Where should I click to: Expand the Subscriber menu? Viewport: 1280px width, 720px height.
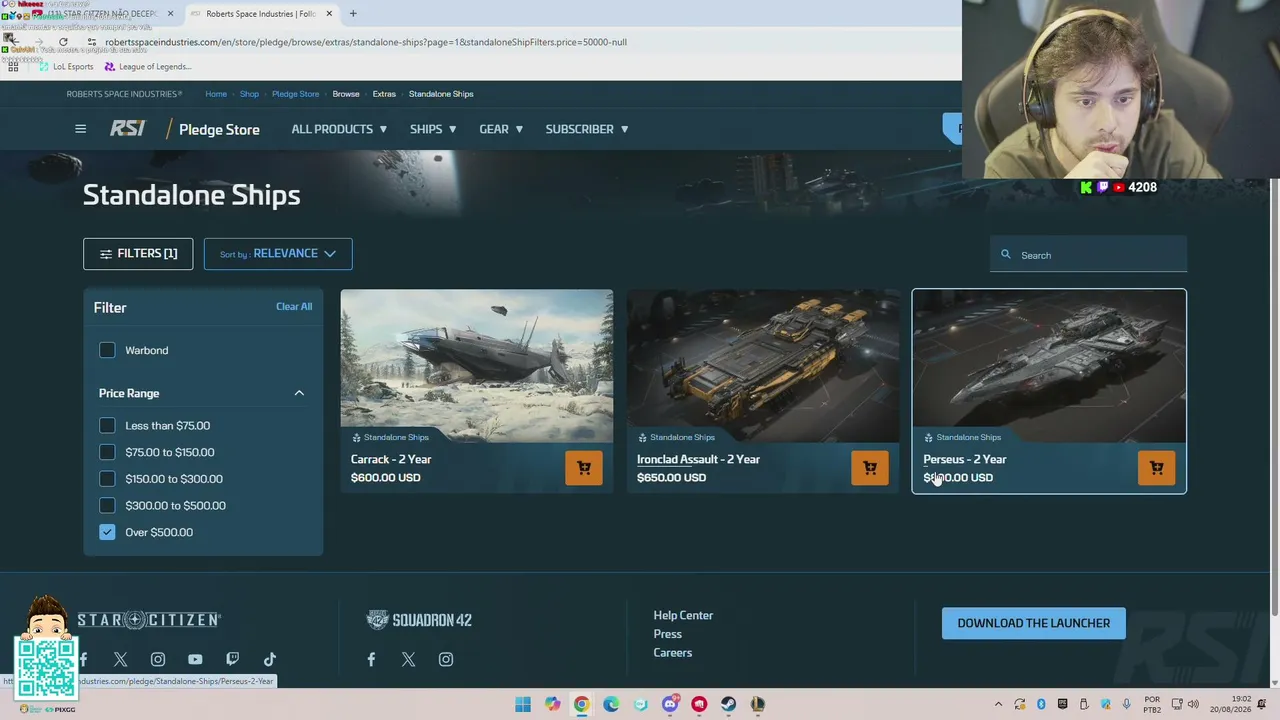(587, 129)
